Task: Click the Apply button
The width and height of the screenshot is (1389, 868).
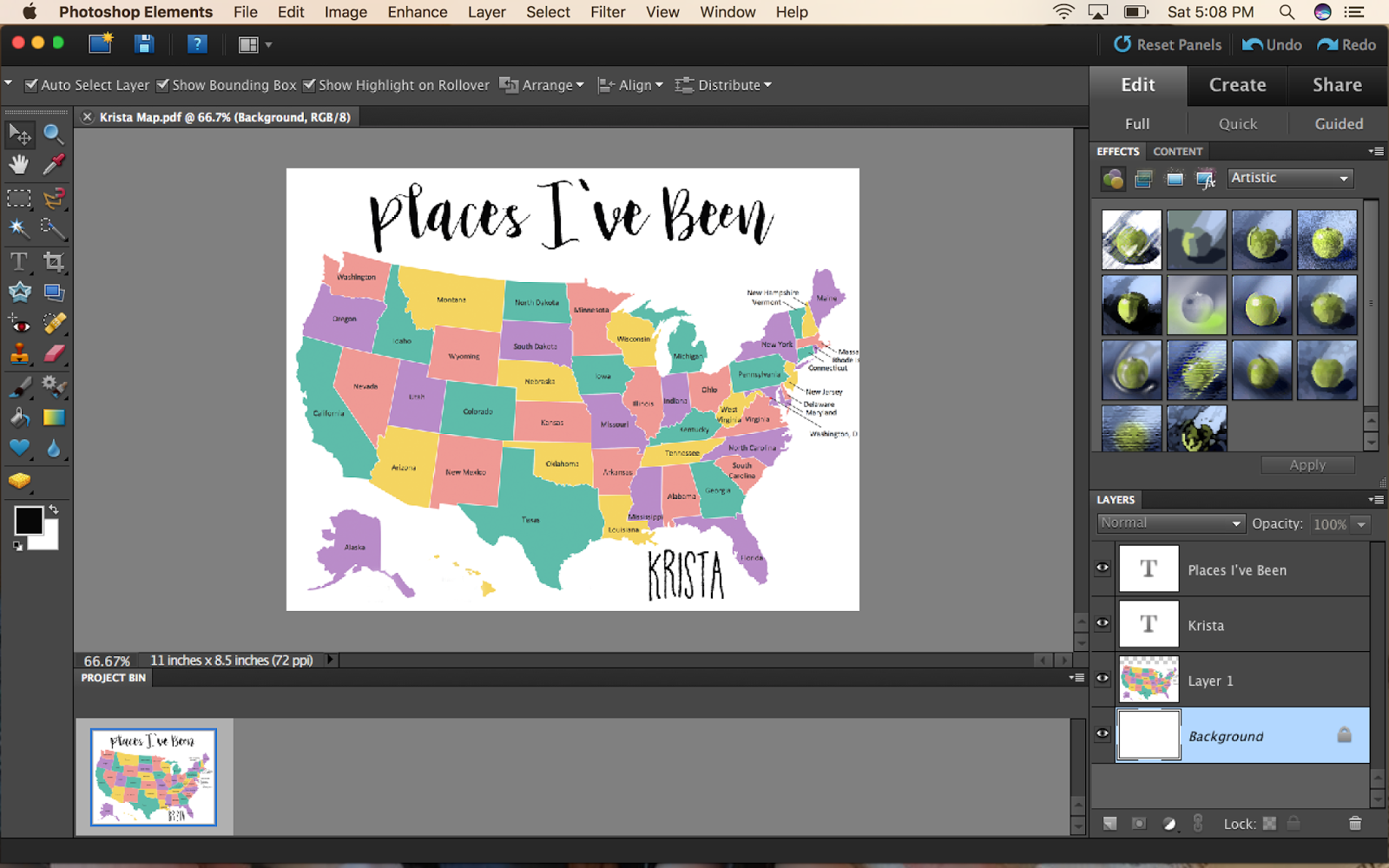Action: pos(1307,464)
